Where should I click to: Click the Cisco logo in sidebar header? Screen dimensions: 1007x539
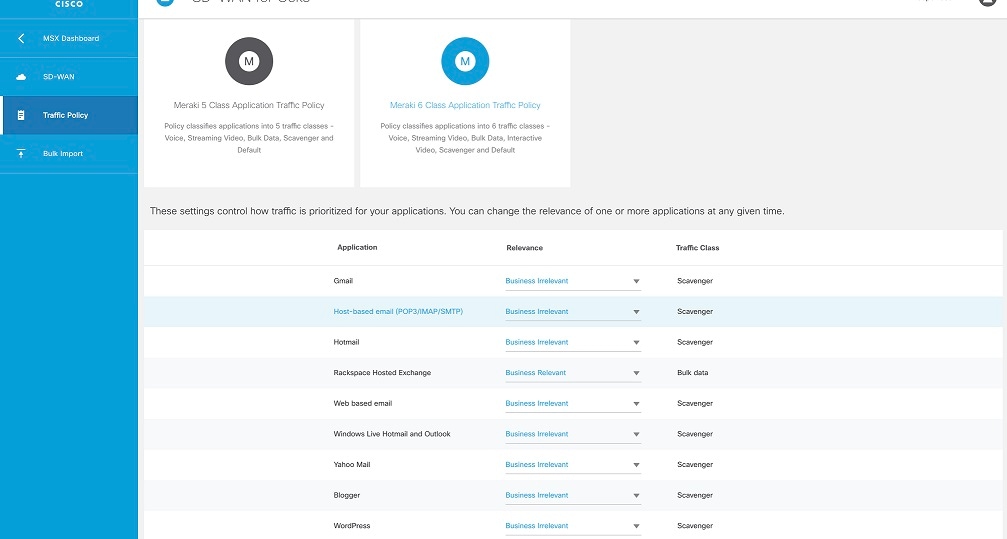point(69,3)
